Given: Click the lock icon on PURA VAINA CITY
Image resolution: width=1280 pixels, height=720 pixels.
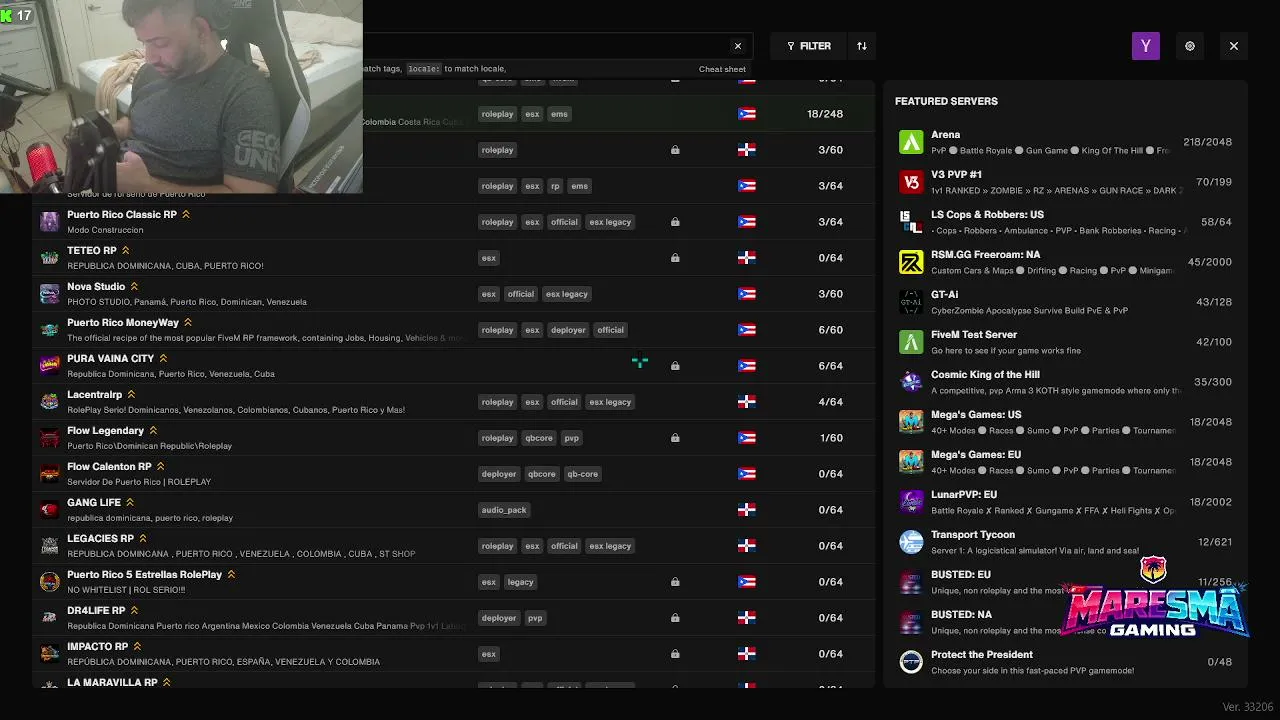Looking at the screenshot, I should (x=675, y=366).
